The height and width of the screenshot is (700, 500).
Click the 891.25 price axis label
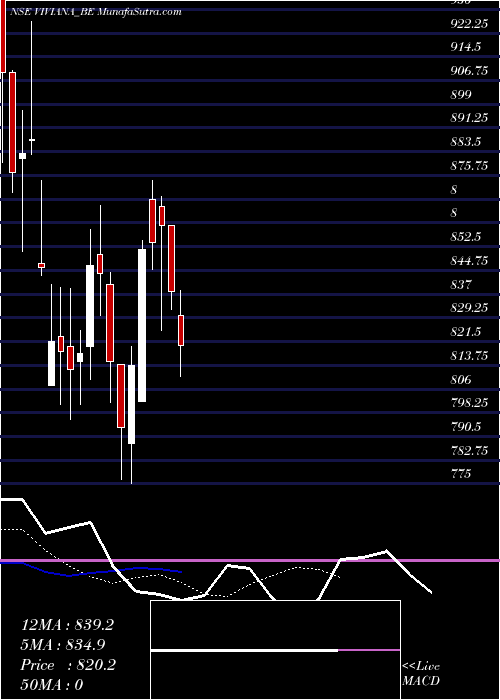coord(469,118)
